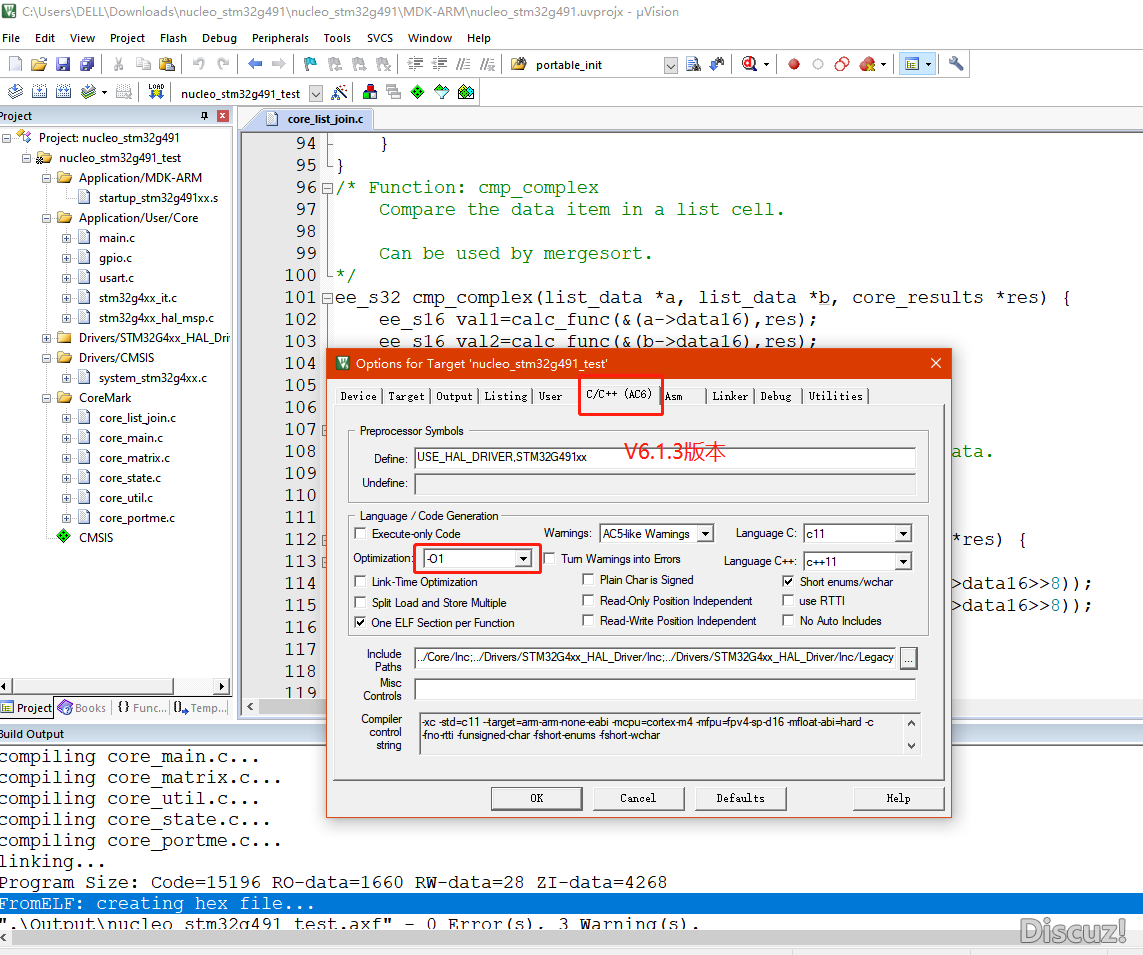Enable the use RTTI checkbox
Viewport: 1143px width, 955px height.
[x=788, y=601]
